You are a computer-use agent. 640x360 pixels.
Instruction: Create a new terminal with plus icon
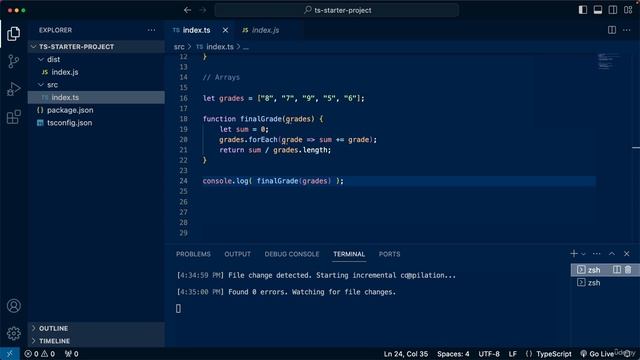[x=574, y=253]
